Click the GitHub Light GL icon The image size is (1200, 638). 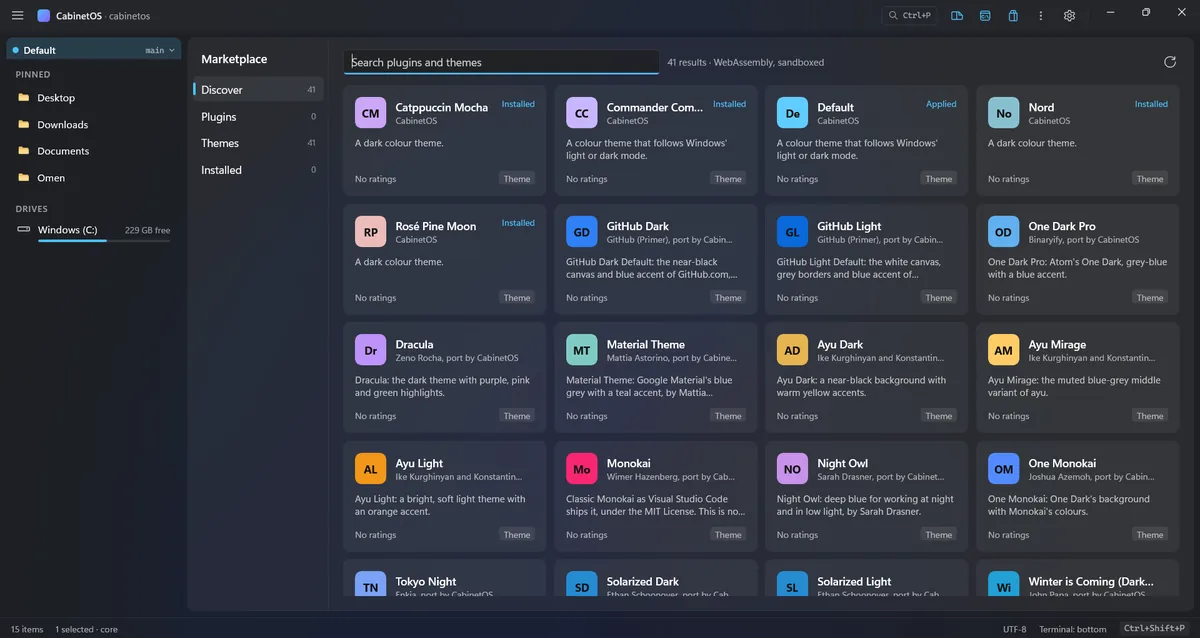[793, 232]
